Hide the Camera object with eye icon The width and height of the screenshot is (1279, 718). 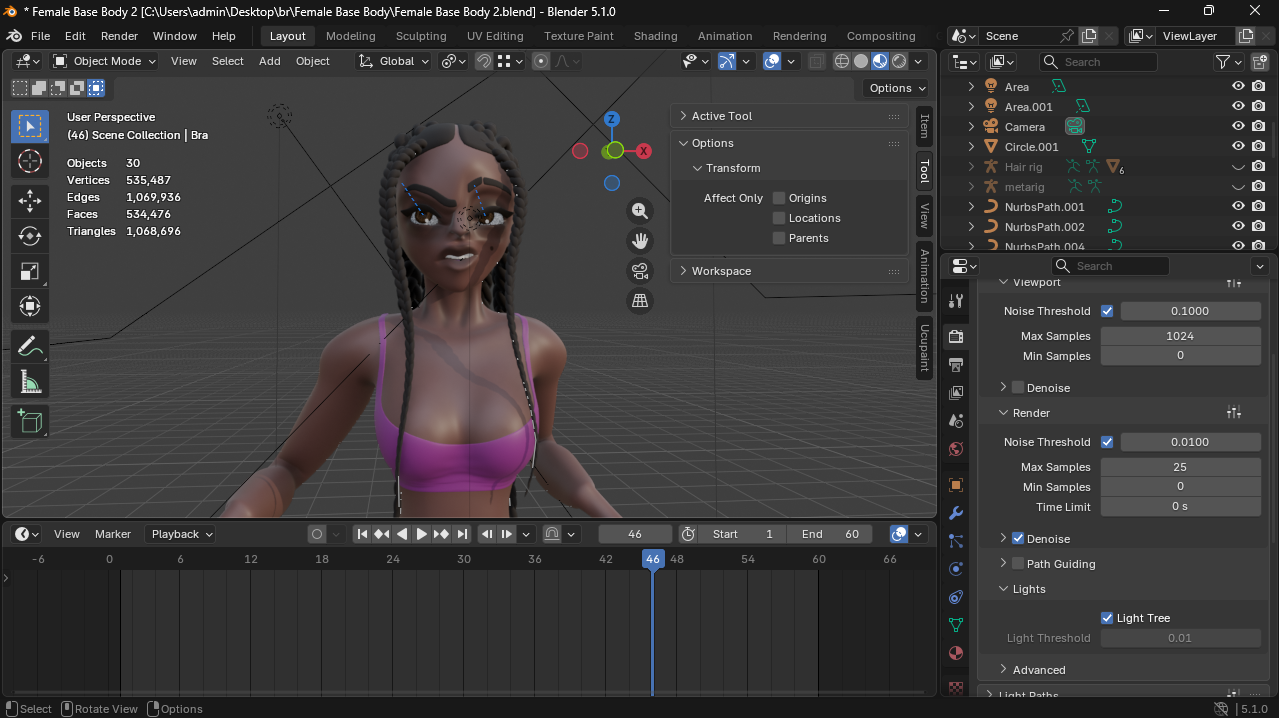1238,127
